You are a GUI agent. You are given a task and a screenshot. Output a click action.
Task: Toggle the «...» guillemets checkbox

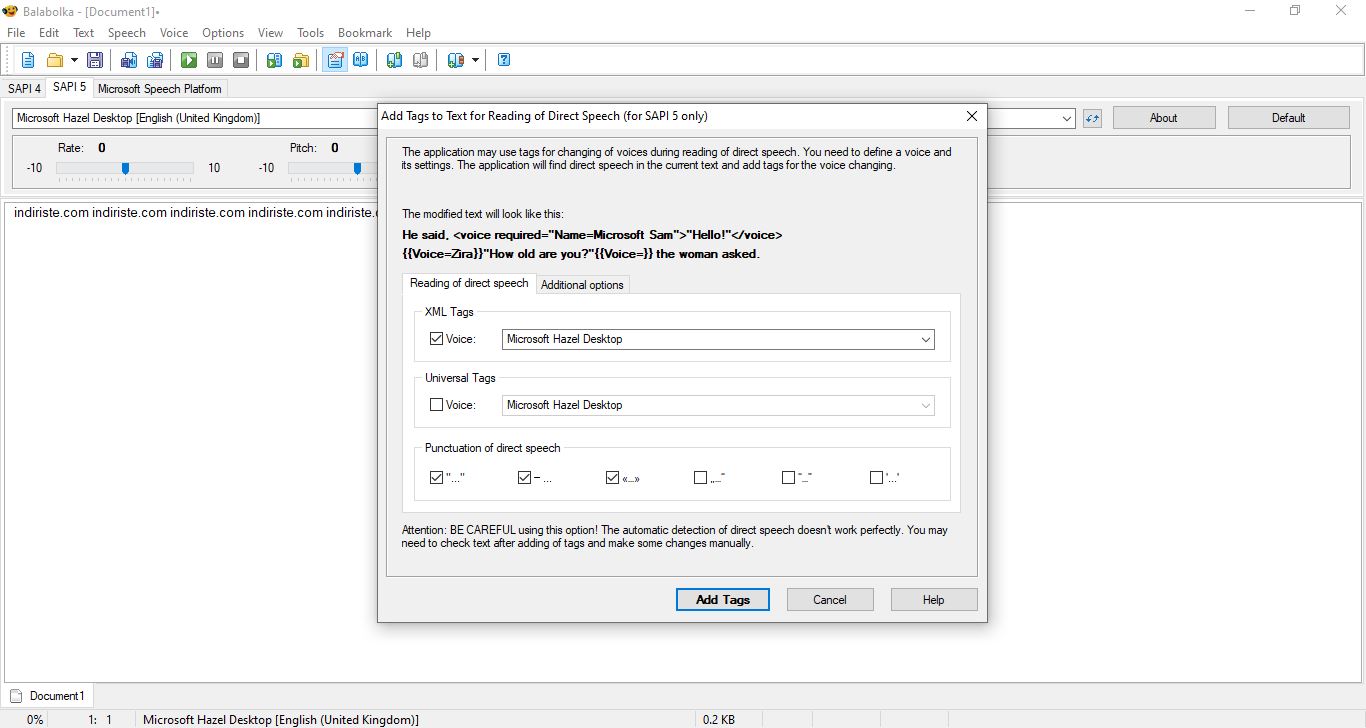click(x=612, y=478)
